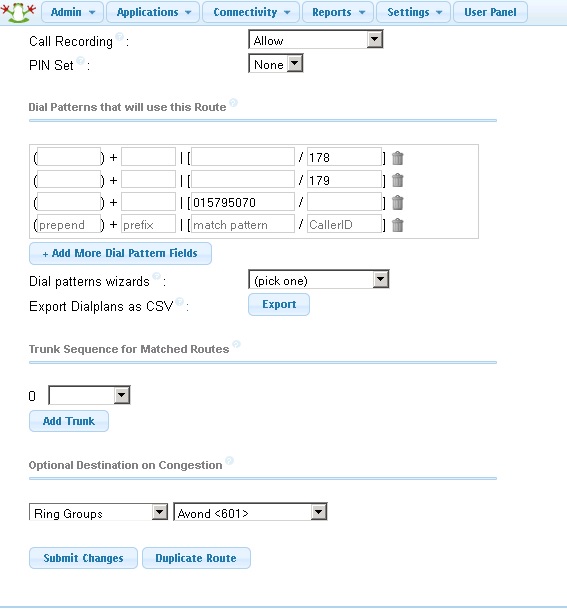Click the FreePBX frog logo
The height and width of the screenshot is (611, 567).
coord(18,12)
